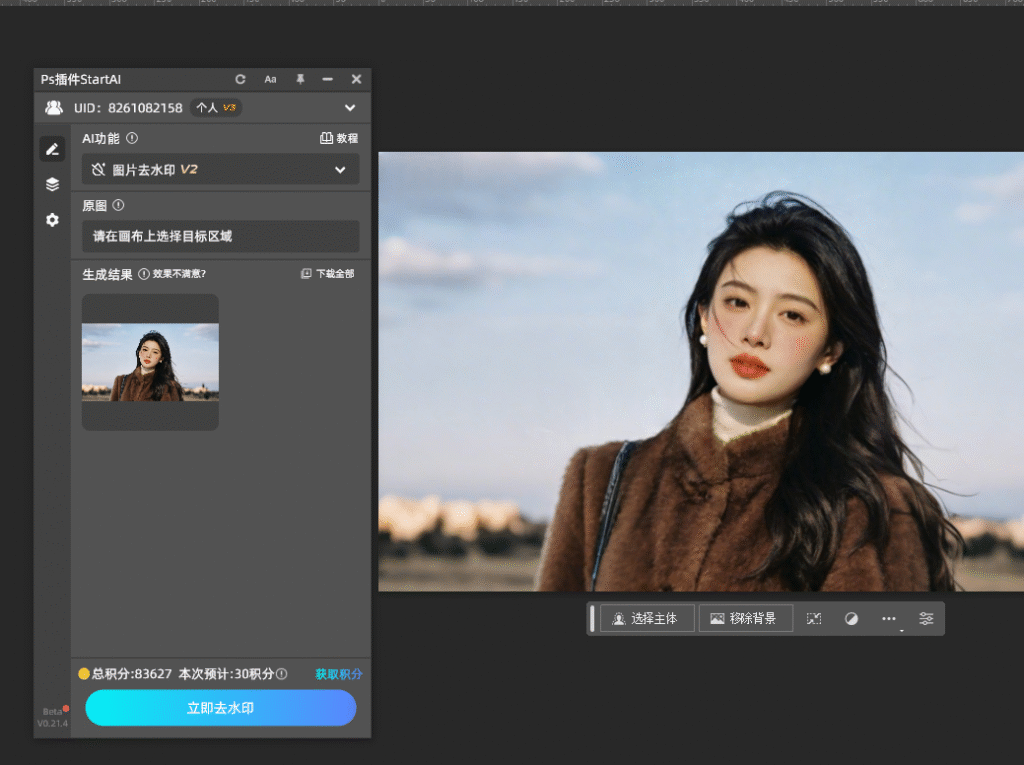The width and height of the screenshot is (1024, 765).
Task: Click the info icon beside 原图
Action: coord(118,205)
